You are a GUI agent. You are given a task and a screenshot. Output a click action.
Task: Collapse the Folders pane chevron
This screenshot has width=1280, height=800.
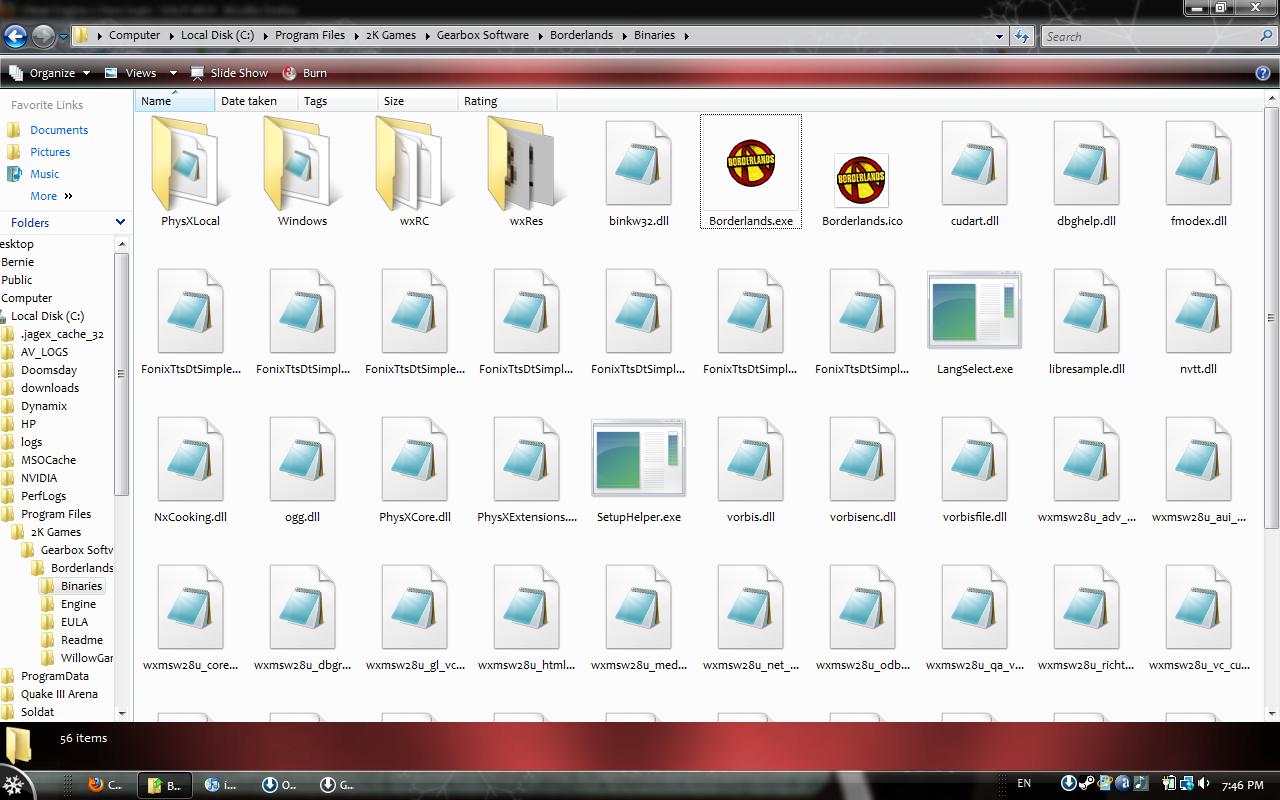[121, 222]
